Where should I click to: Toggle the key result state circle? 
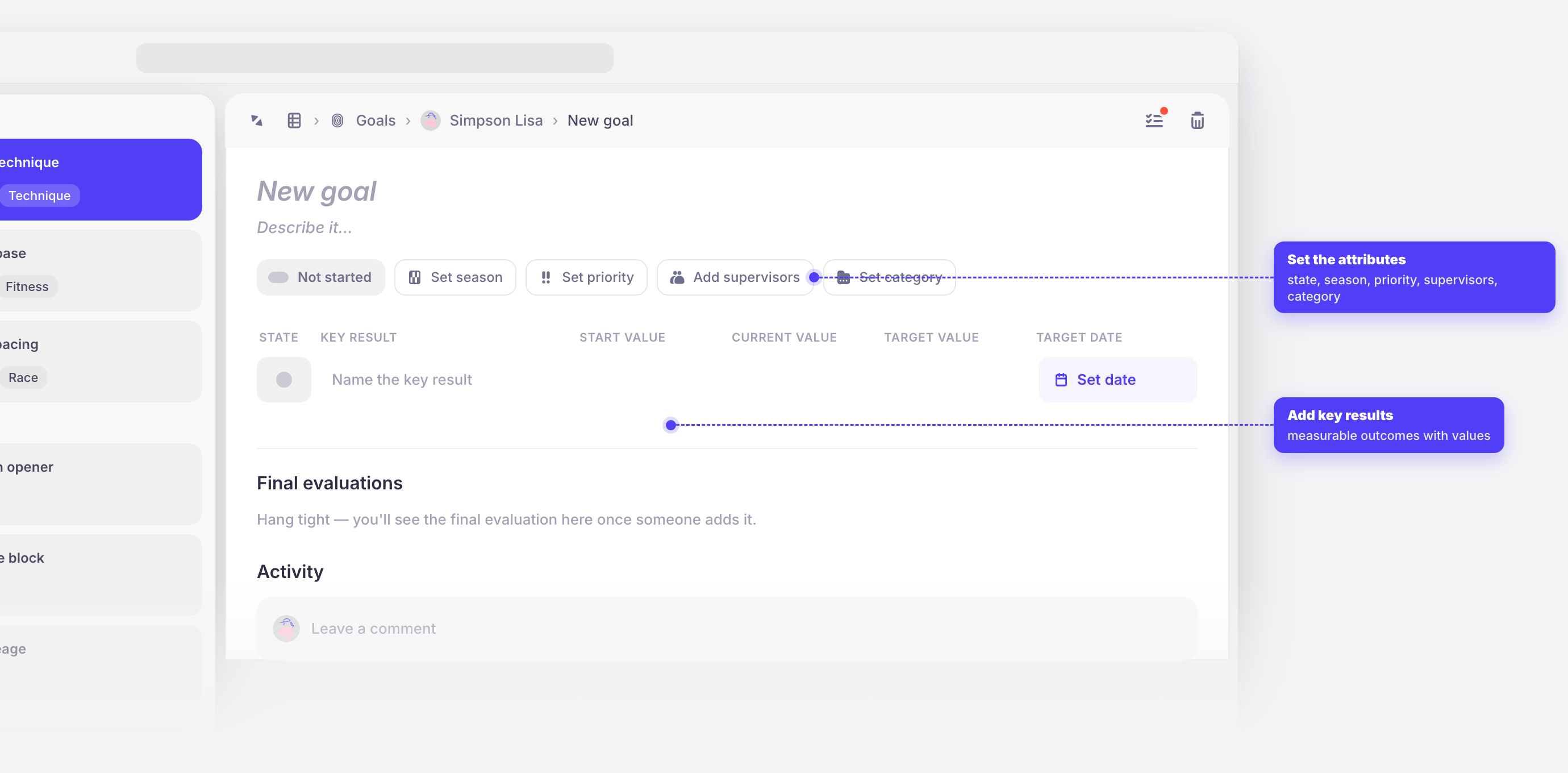click(283, 380)
